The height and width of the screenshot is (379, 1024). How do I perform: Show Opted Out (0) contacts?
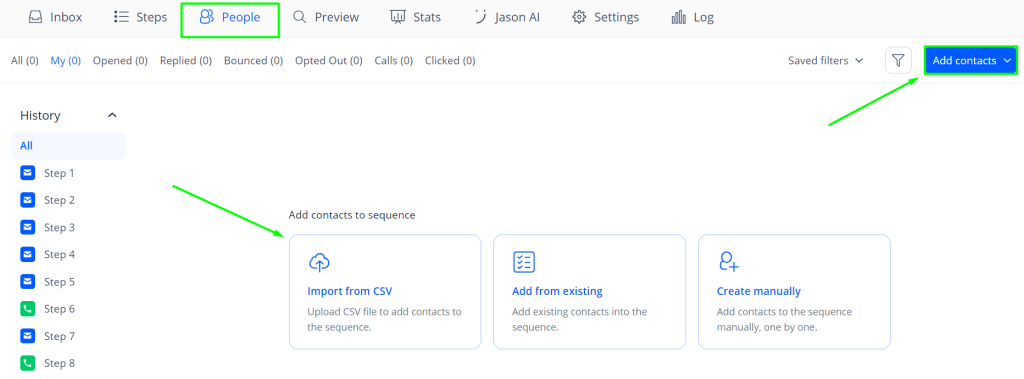coord(328,61)
